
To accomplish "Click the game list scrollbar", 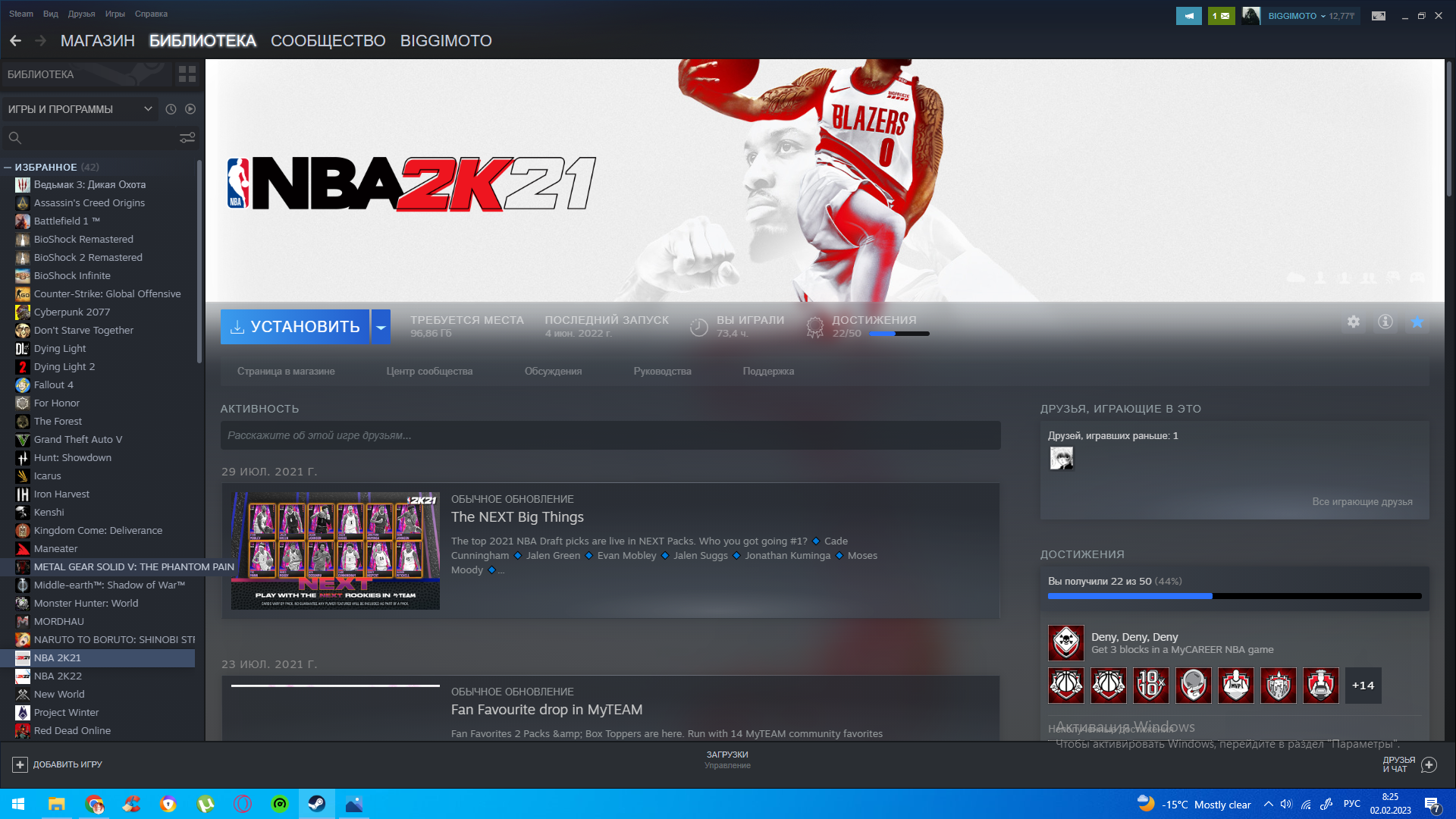I will click(x=199, y=262).
